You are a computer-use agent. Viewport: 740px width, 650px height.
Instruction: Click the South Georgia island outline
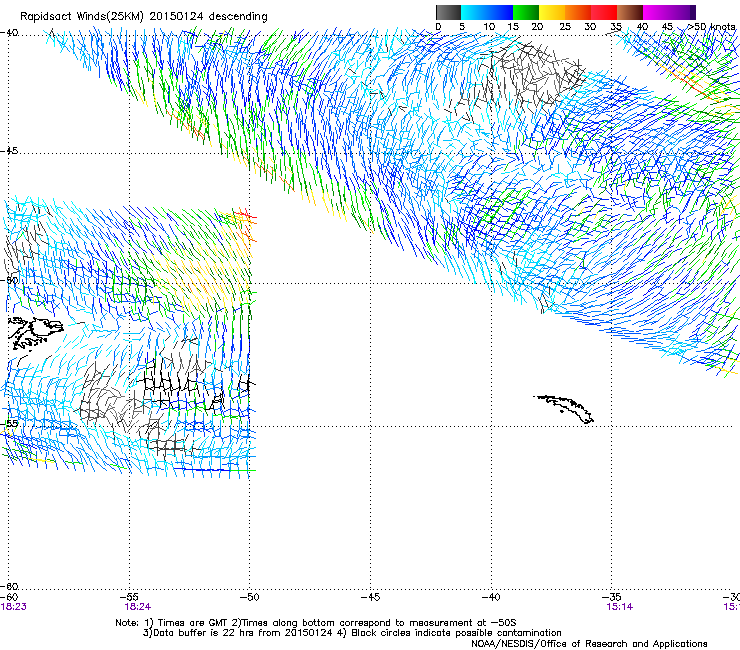coord(564,409)
